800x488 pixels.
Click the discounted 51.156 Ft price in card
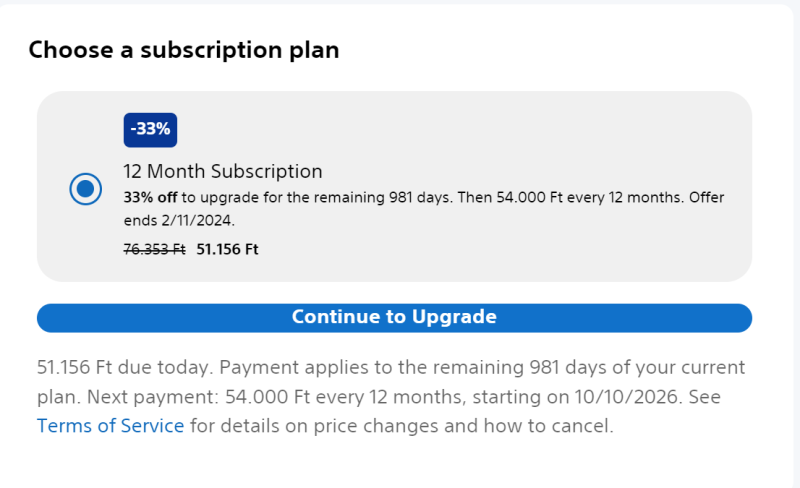(x=227, y=249)
